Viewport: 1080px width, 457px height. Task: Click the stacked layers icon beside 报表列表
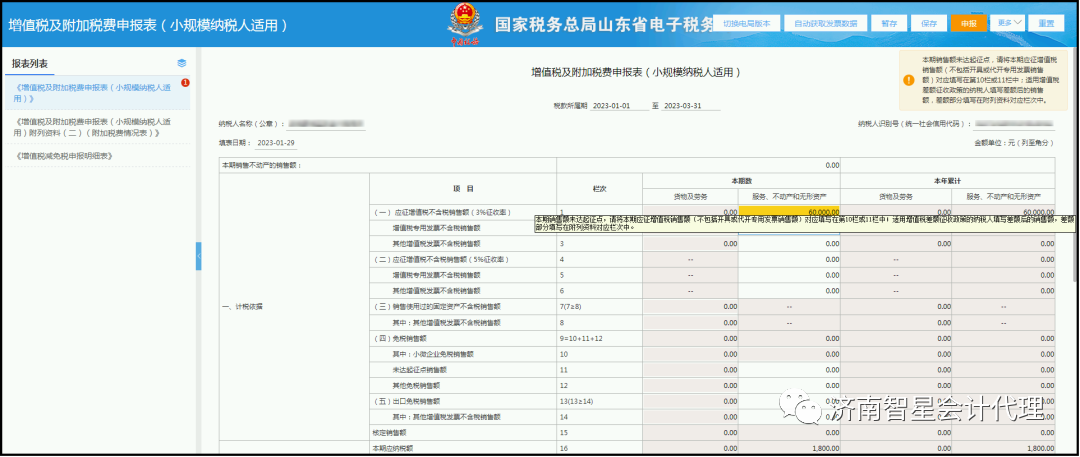182,63
